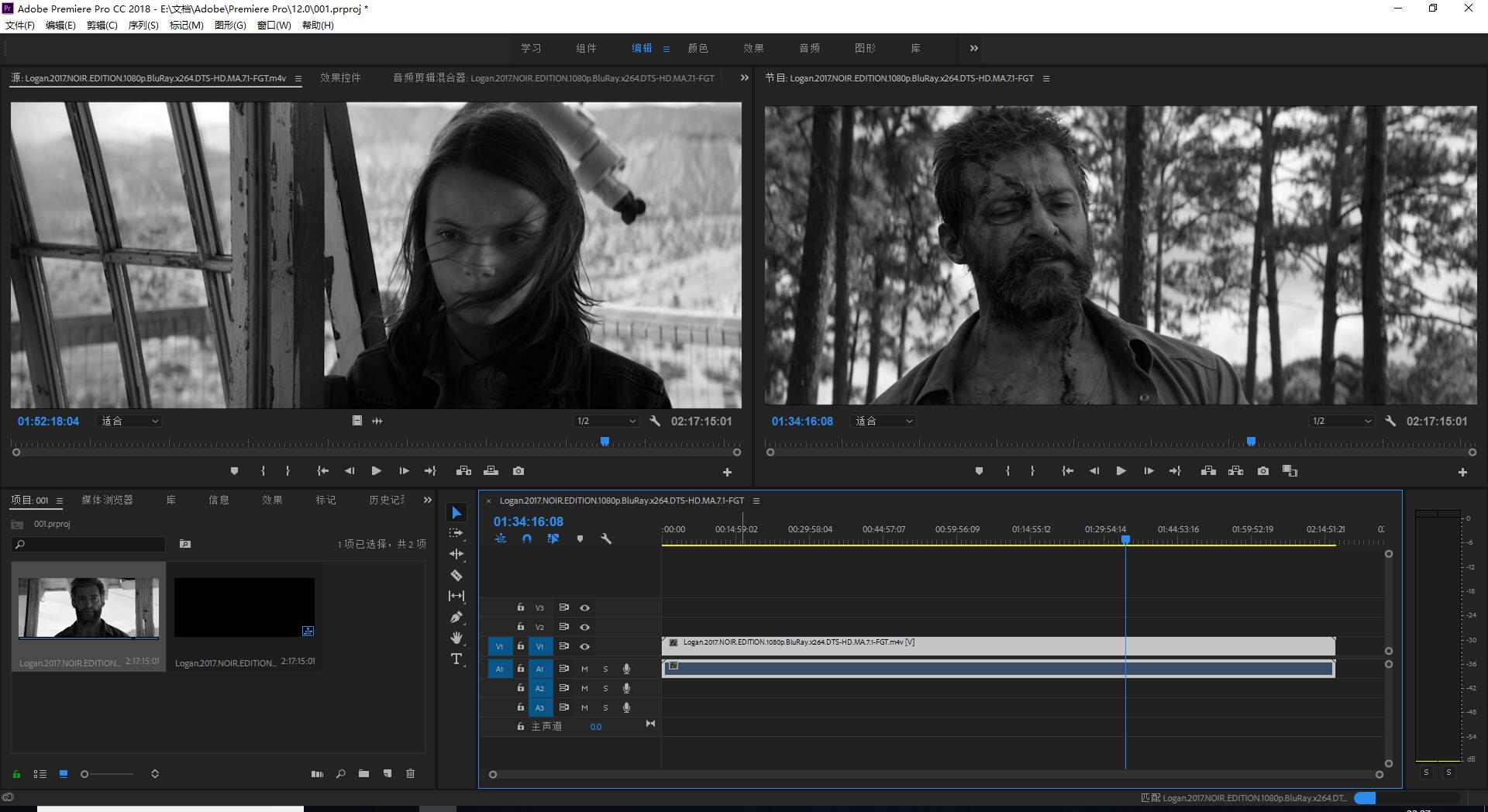Solo audio track A2

(605, 688)
